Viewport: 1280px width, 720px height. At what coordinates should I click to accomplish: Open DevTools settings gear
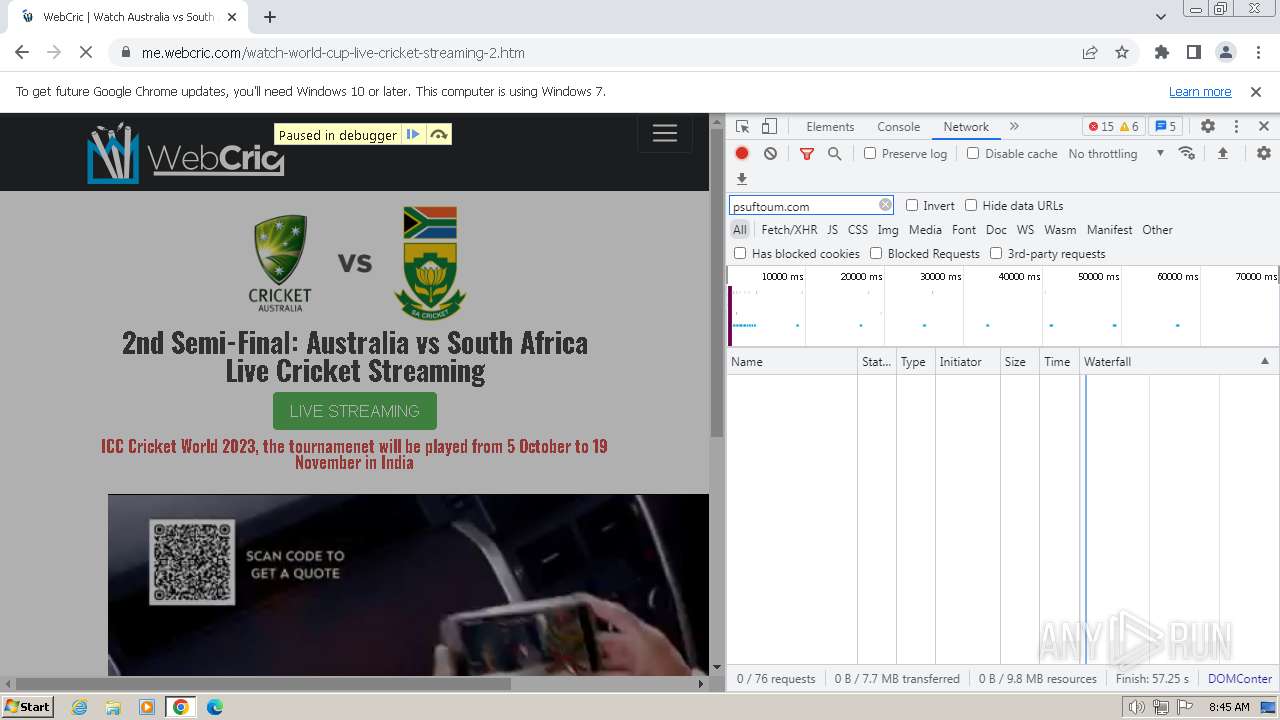click(x=1208, y=127)
